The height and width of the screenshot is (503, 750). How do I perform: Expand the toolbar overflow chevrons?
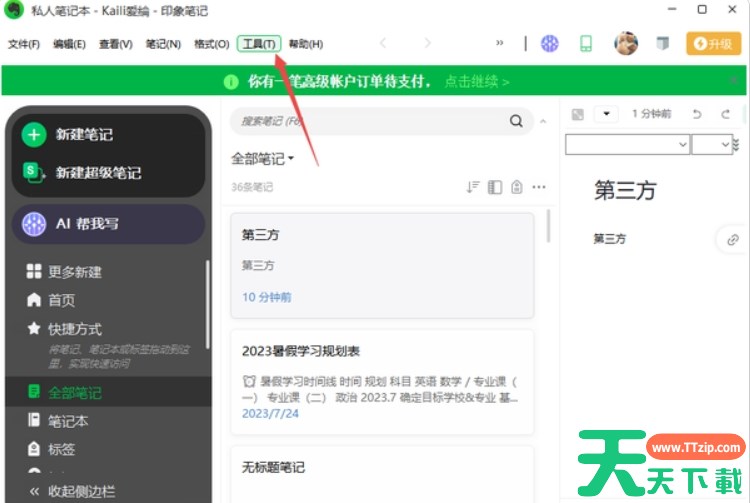[x=499, y=44]
